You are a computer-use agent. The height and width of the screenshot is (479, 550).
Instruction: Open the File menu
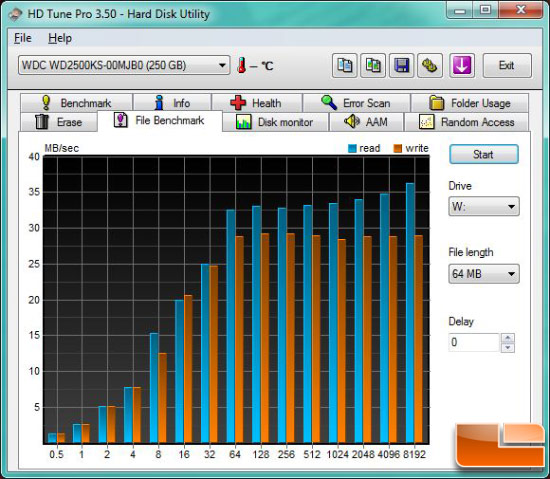[x=23, y=38]
